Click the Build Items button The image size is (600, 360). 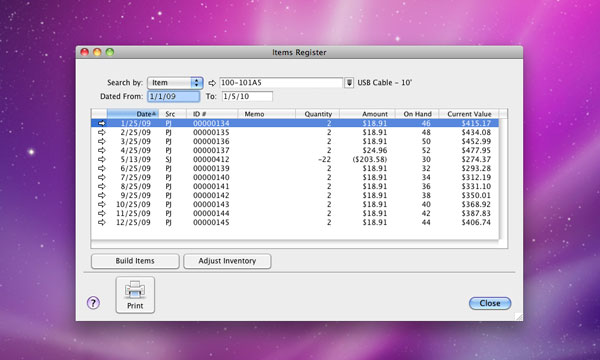(135, 261)
